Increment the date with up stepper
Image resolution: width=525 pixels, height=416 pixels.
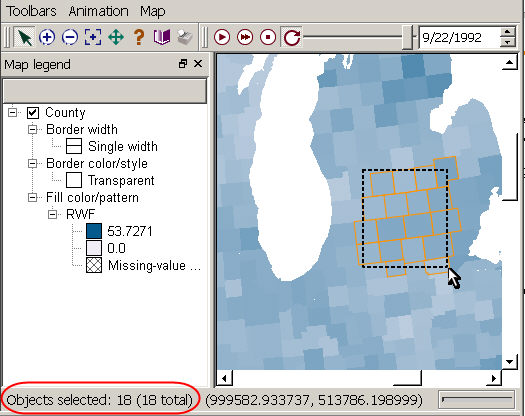coord(508,32)
